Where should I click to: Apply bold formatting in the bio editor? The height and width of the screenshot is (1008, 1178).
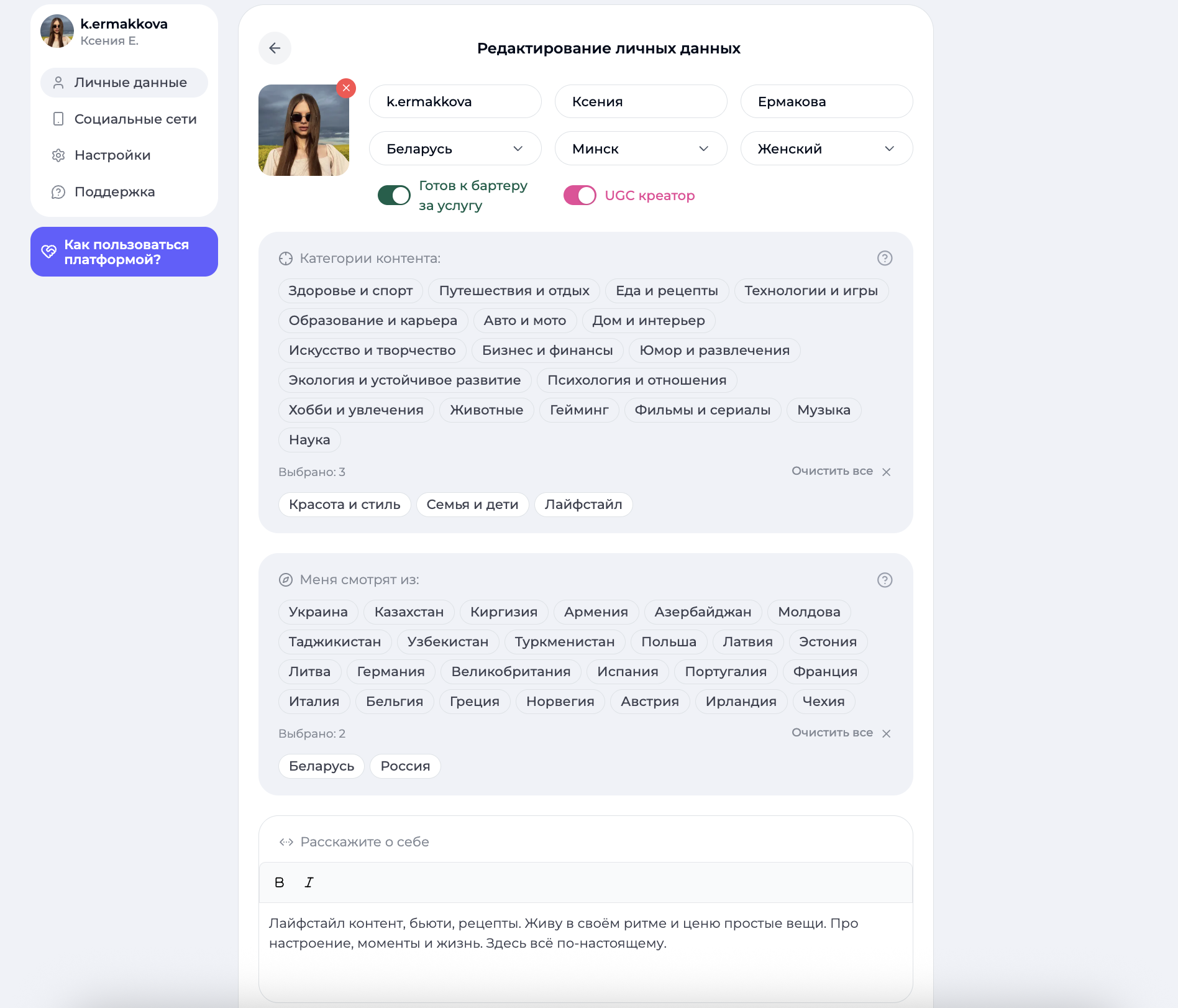(280, 882)
